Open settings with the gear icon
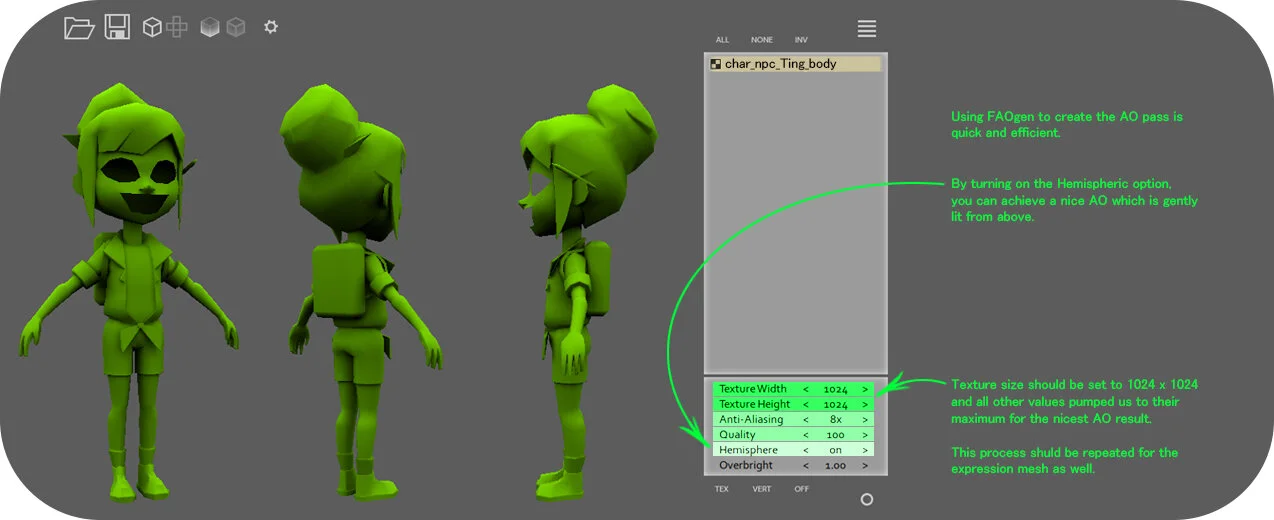 271,27
